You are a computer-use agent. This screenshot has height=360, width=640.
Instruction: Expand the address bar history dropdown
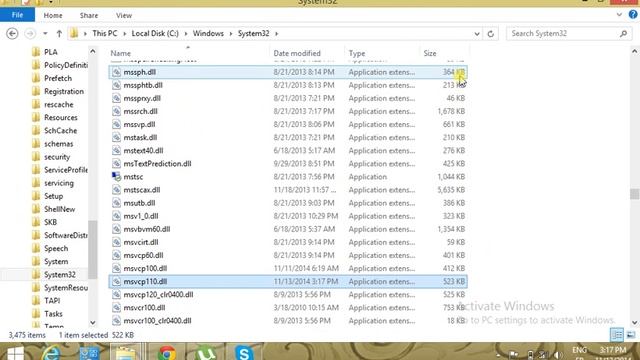[x=477, y=34]
